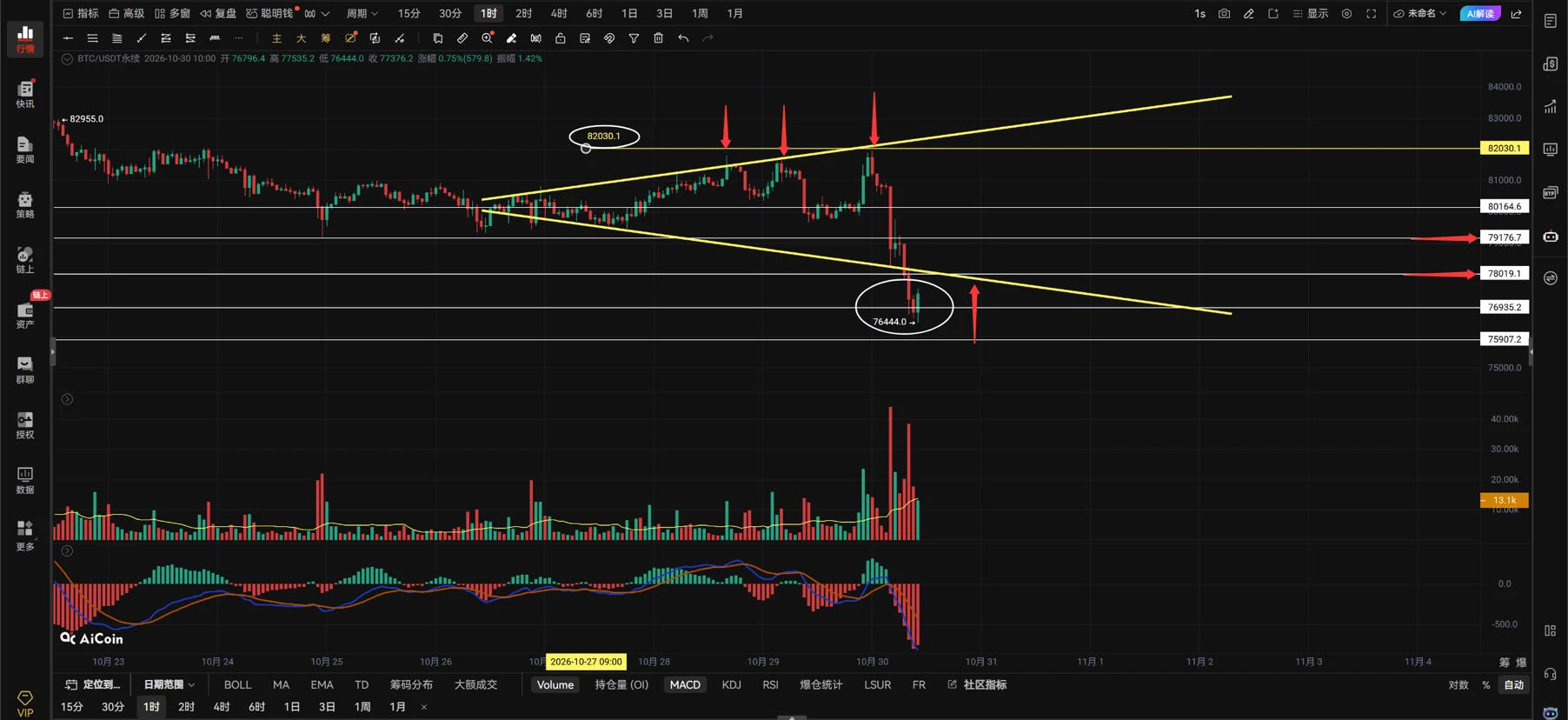Image resolution: width=1568 pixels, height=720 pixels.
Task: Select the horizontal line drawing tool
Action: [x=68, y=38]
